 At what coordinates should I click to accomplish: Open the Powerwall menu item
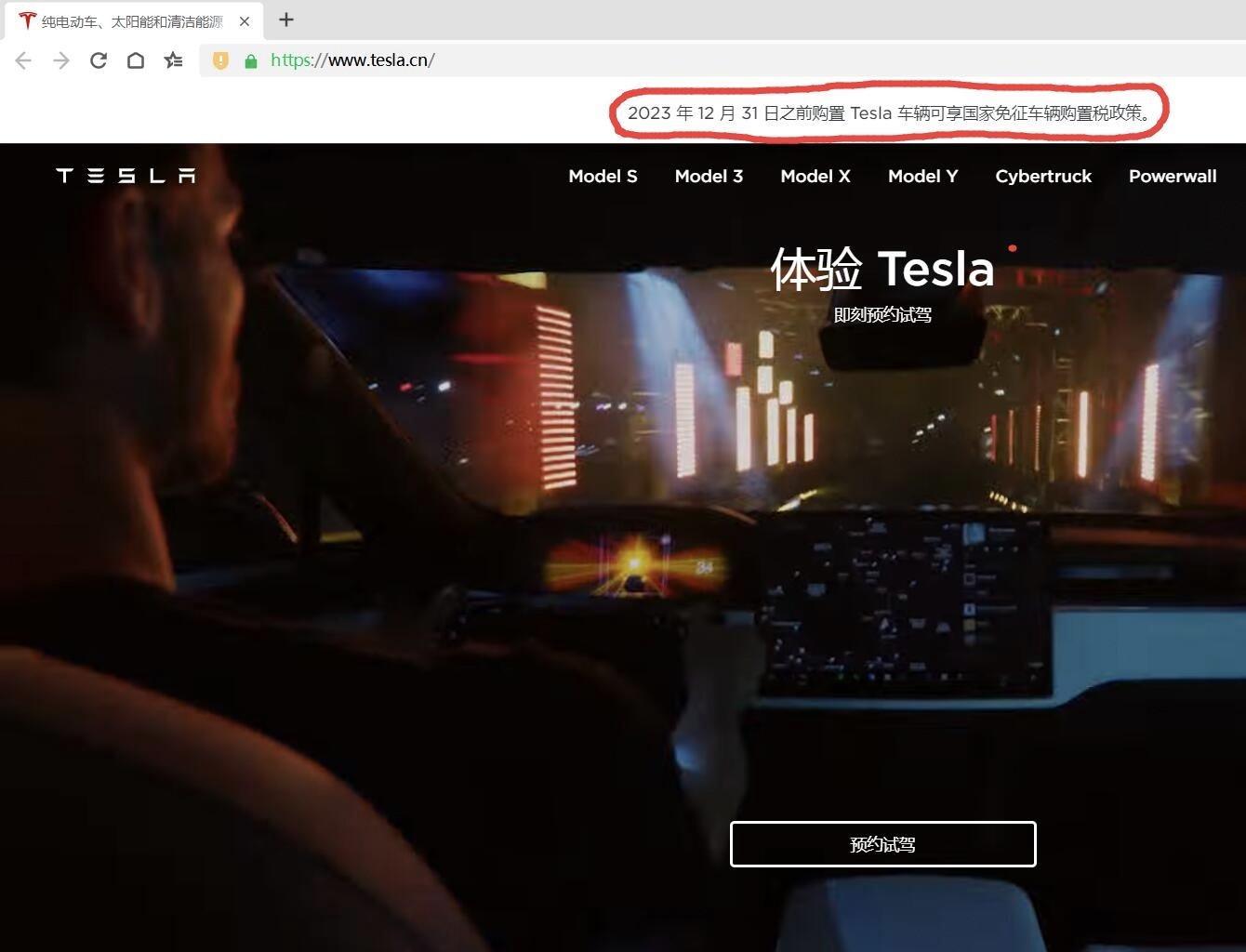[x=1173, y=176]
